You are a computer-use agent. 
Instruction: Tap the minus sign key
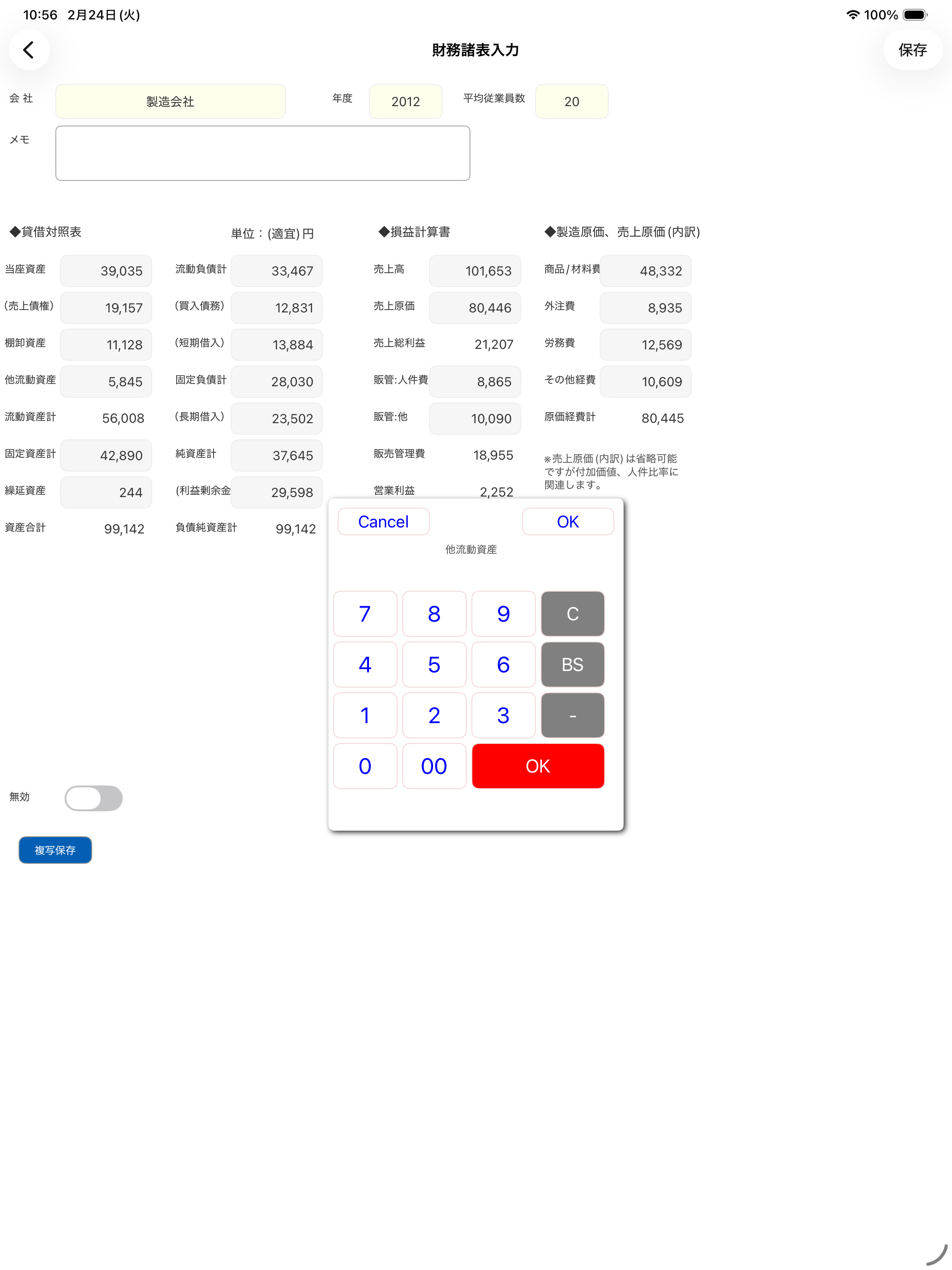573,715
